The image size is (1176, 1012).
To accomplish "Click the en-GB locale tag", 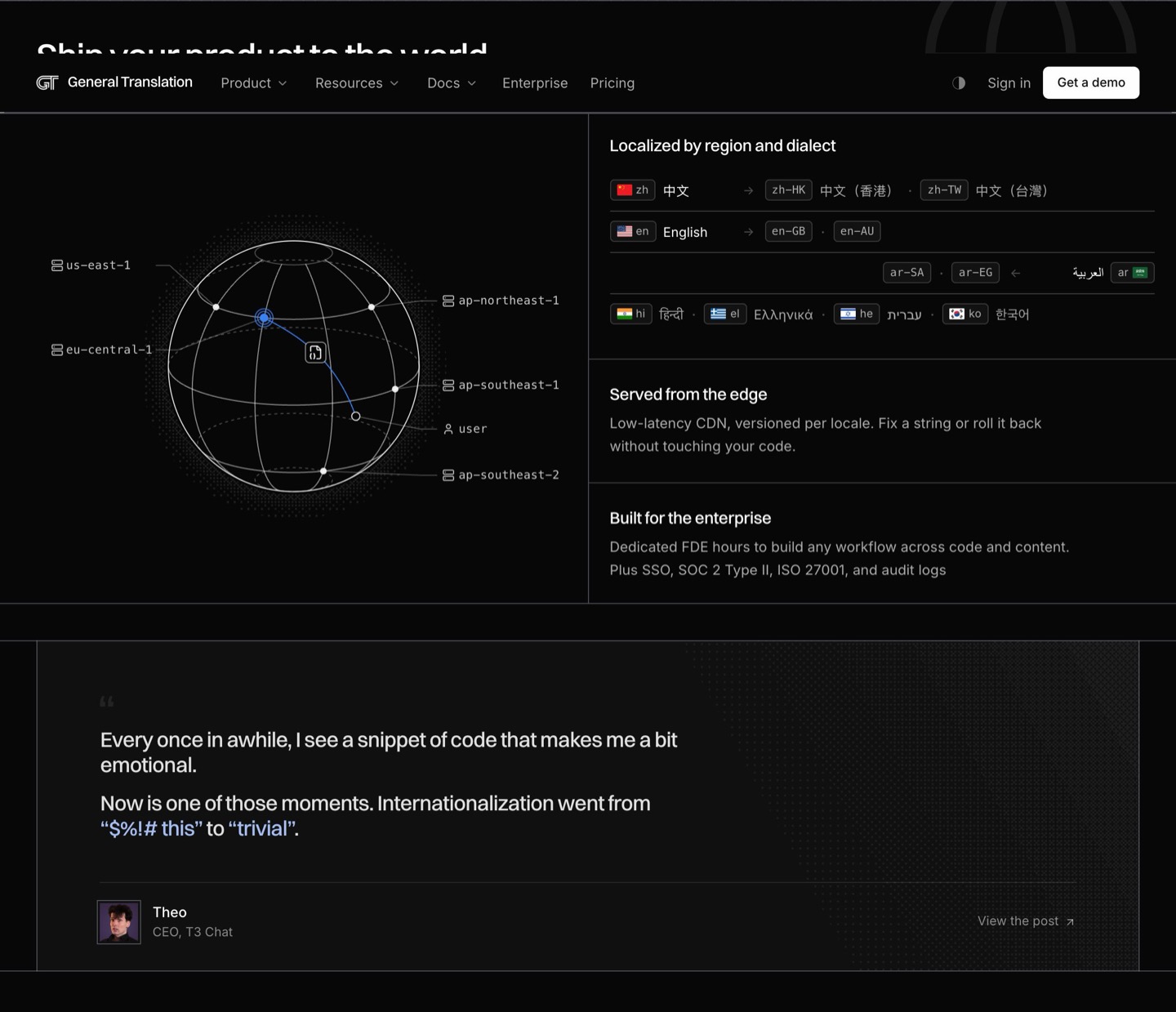I will [x=789, y=231].
